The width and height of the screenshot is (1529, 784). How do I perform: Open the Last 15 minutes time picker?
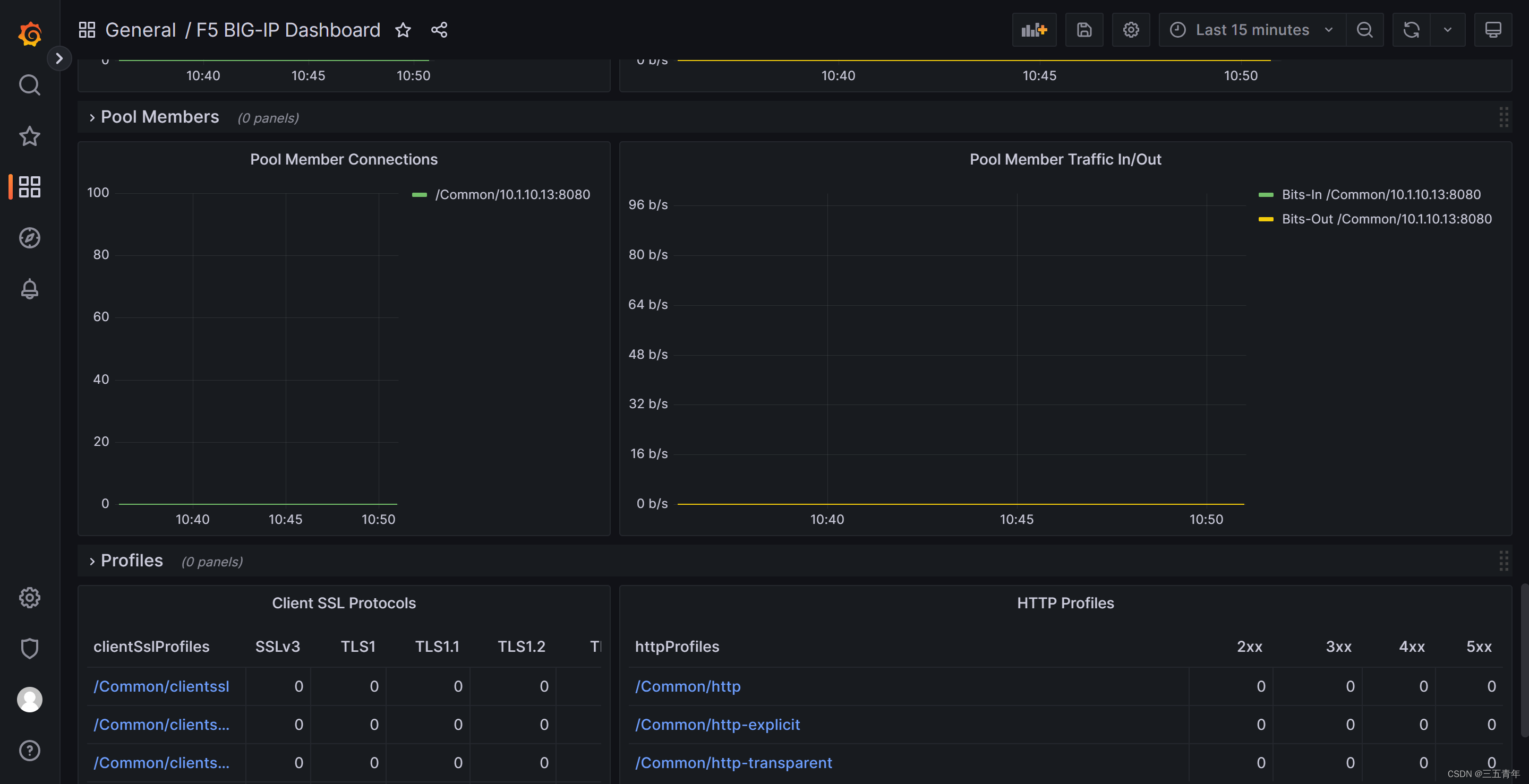tap(1251, 30)
